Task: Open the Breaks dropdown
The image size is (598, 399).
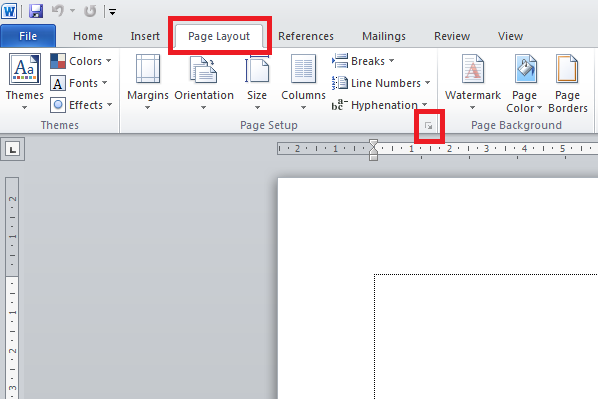Action: point(363,61)
